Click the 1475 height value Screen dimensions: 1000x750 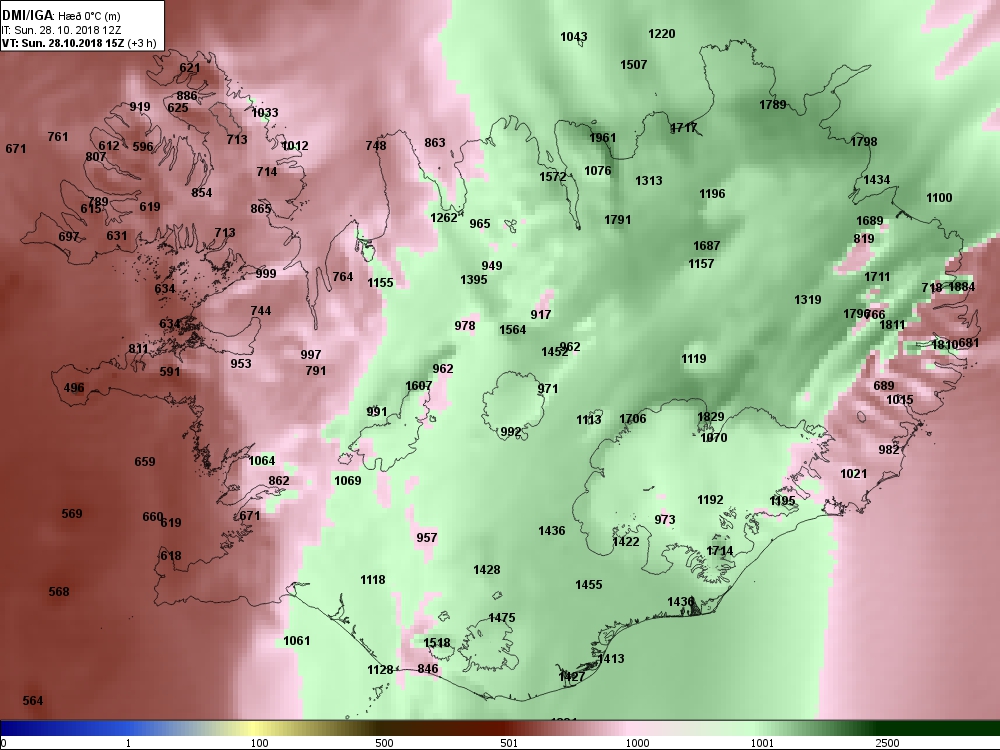pyautogui.click(x=501, y=618)
